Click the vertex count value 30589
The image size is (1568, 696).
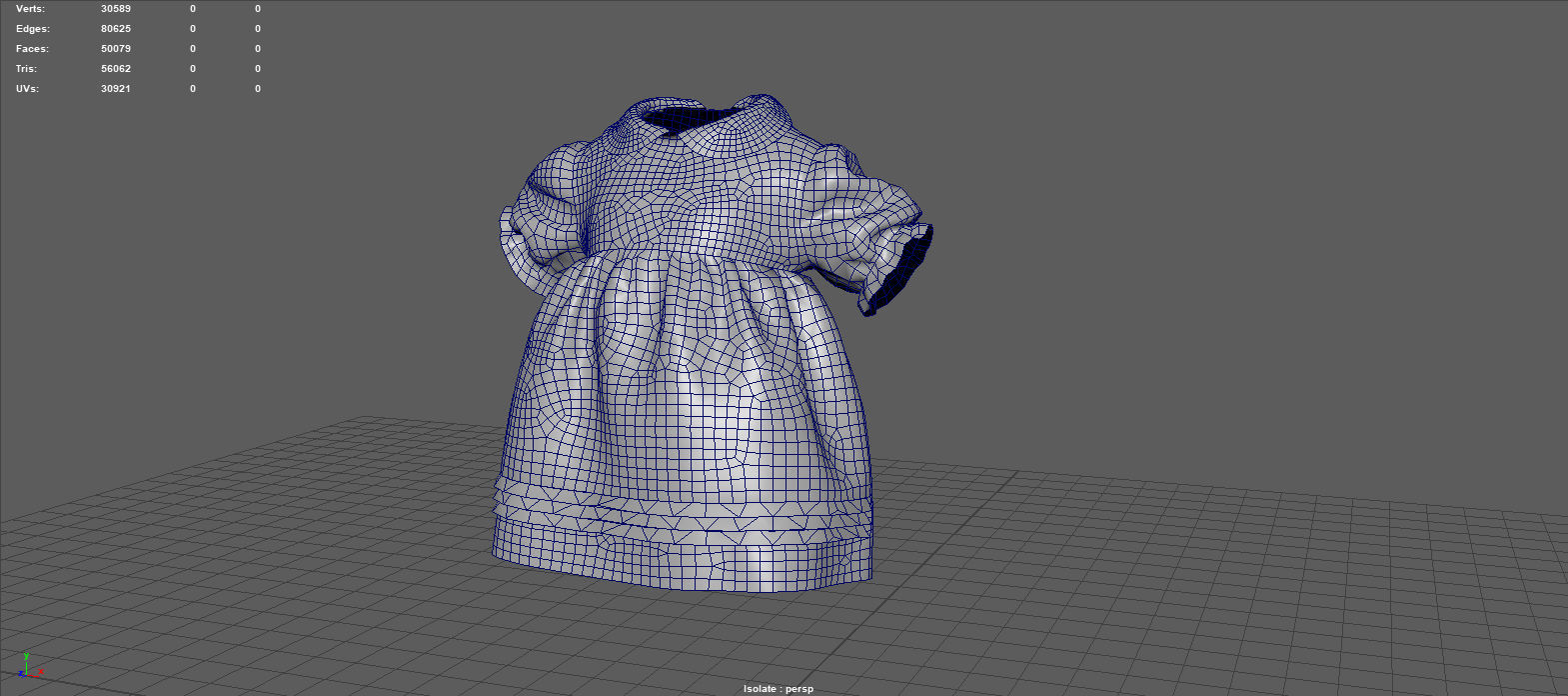click(116, 9)
